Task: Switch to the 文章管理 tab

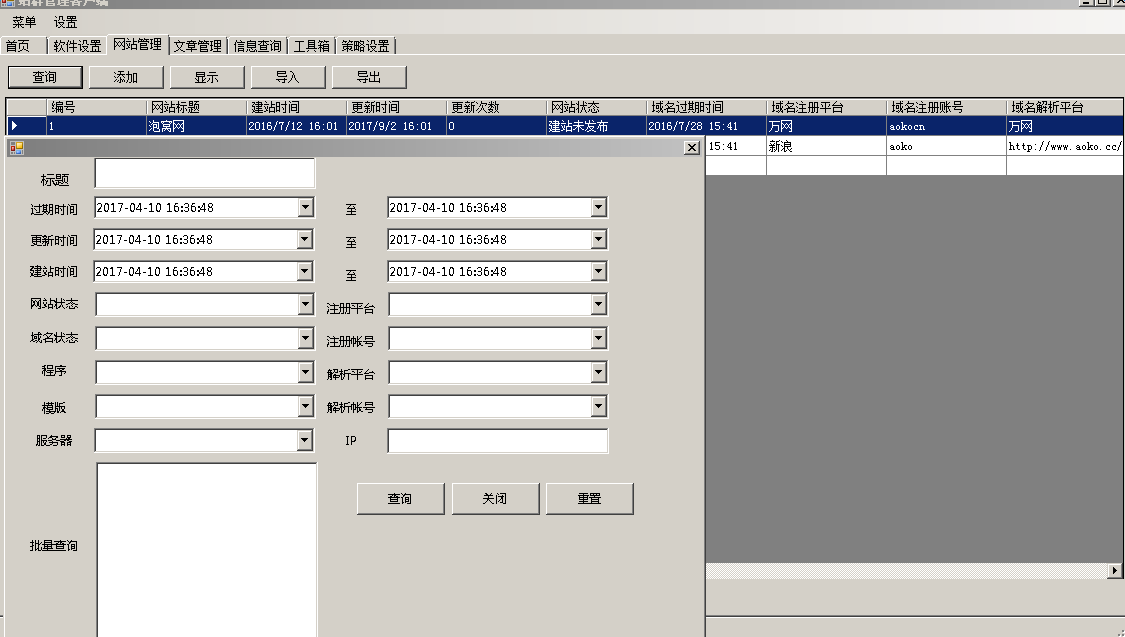Action: tap(197, 45)
